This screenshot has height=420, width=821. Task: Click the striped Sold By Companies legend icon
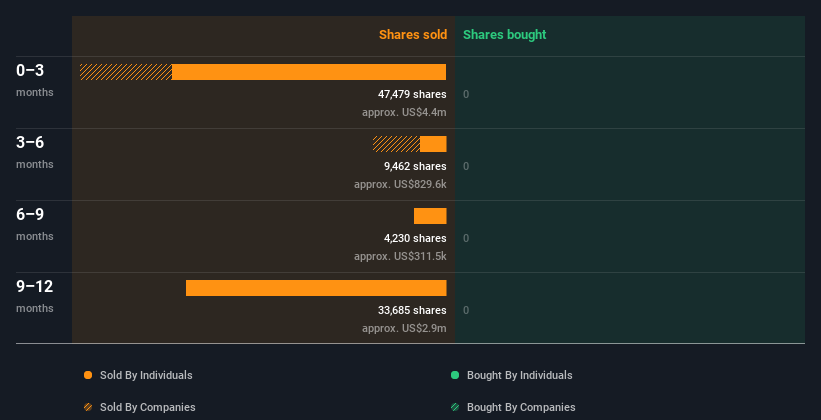[x=88, y=407]
